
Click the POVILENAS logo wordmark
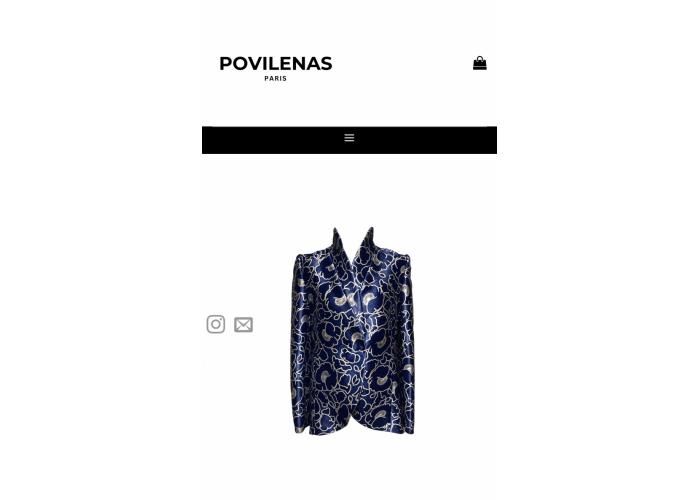click(276, 64)
